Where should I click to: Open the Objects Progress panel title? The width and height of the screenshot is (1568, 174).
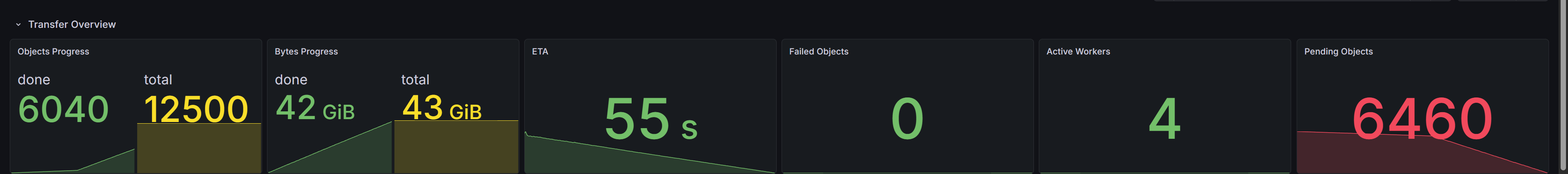(x=53, y=51)
